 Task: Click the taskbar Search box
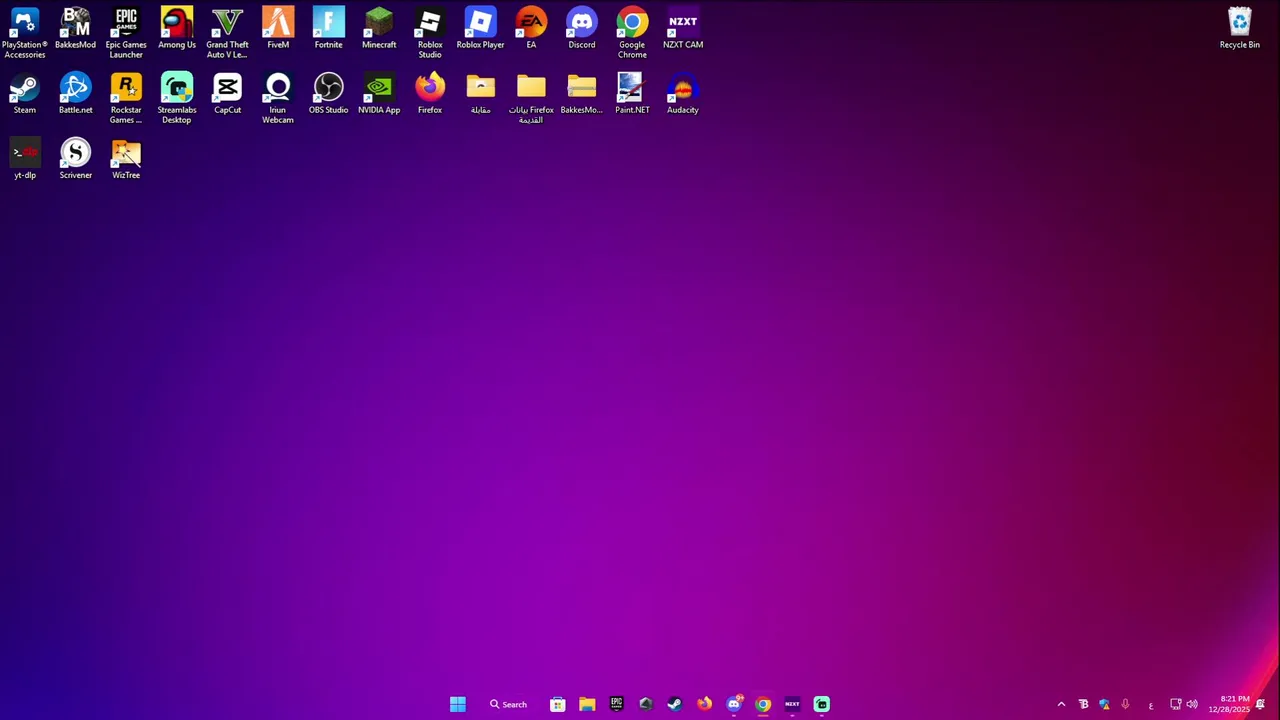coord(508,704)
